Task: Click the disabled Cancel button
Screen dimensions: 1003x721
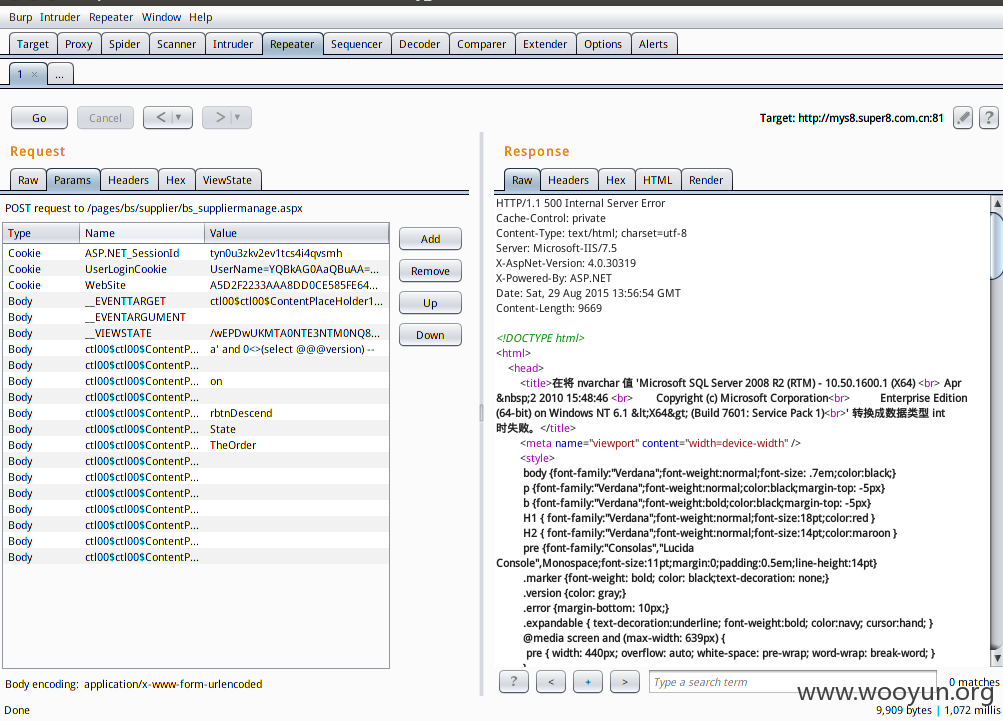Action: coord(105,118)
